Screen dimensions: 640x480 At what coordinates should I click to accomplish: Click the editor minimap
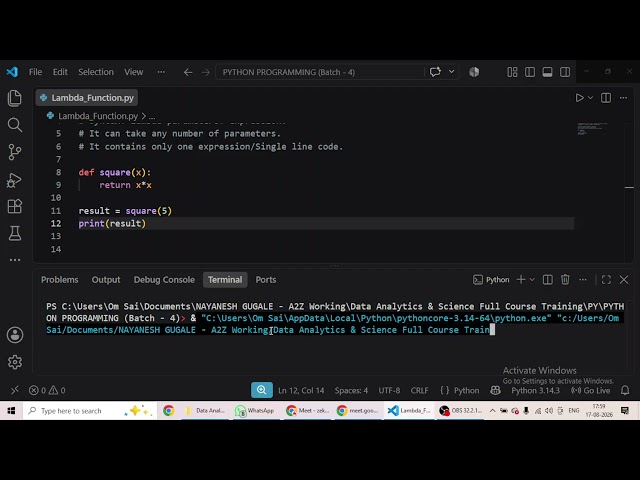[x=592, y=129]
